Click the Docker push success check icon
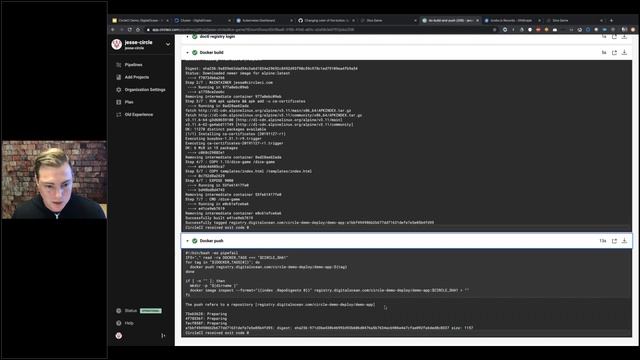This screenshot has width=640, height=360. (x=195, y=241)
